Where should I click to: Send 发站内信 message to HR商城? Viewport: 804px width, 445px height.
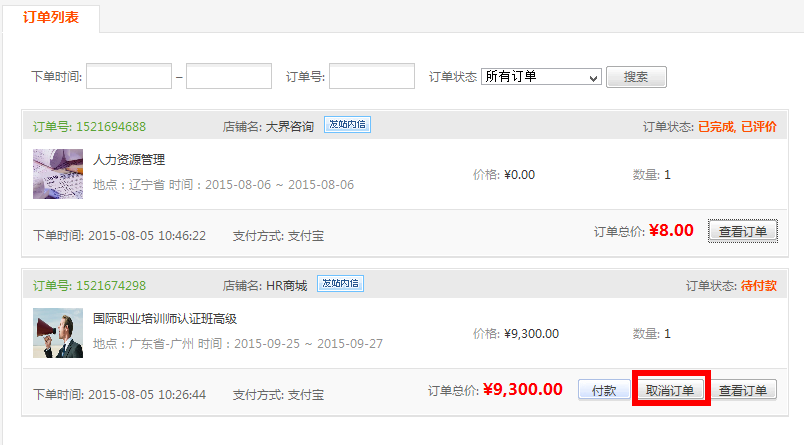coord(340,284)
